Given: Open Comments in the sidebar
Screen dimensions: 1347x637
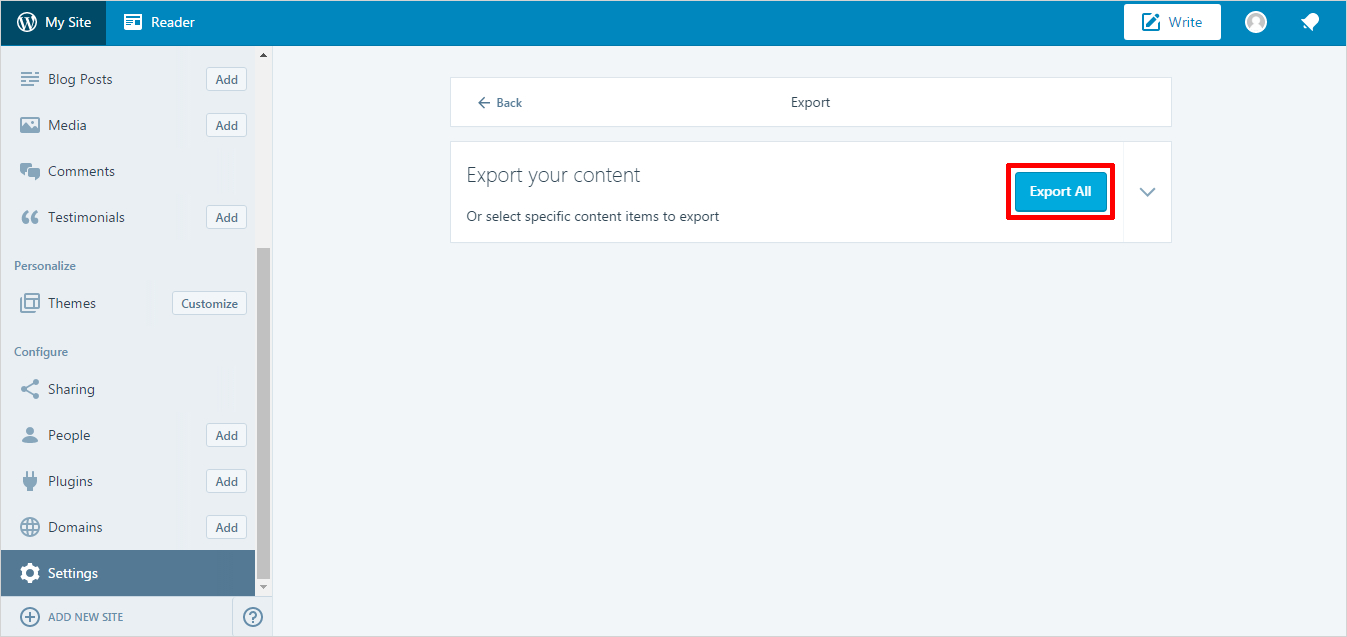Looking at the screenshot, I should pyautogui.click(x=81, y=171).
